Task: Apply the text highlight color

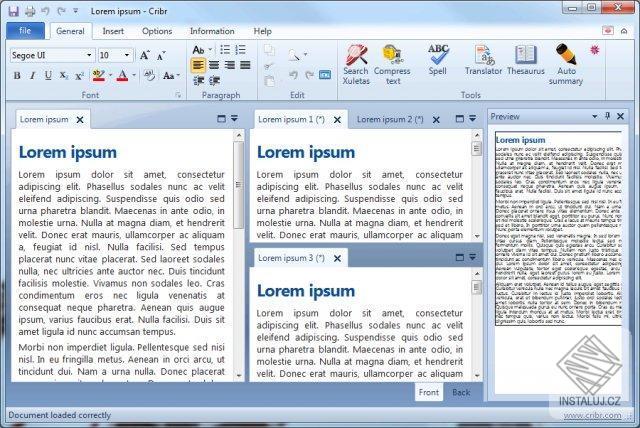Action: pyautogui.click(x=98, y=75)
